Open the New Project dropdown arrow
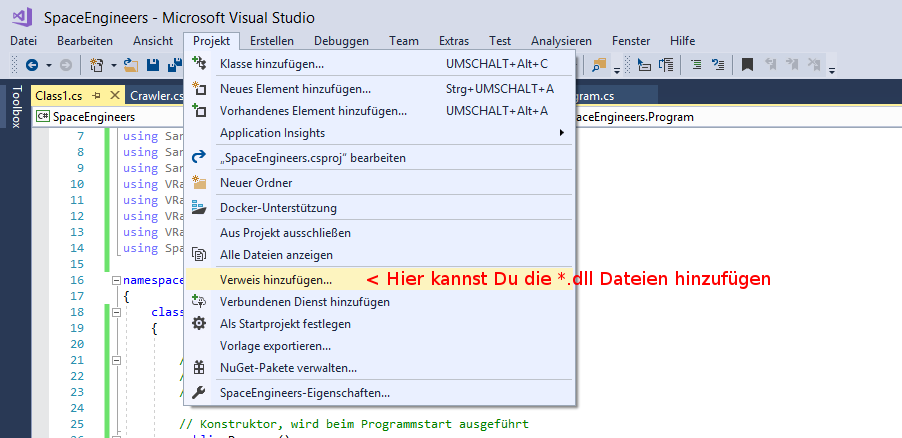The width and height of the screenshot is (902, 438). click(114, 65)
